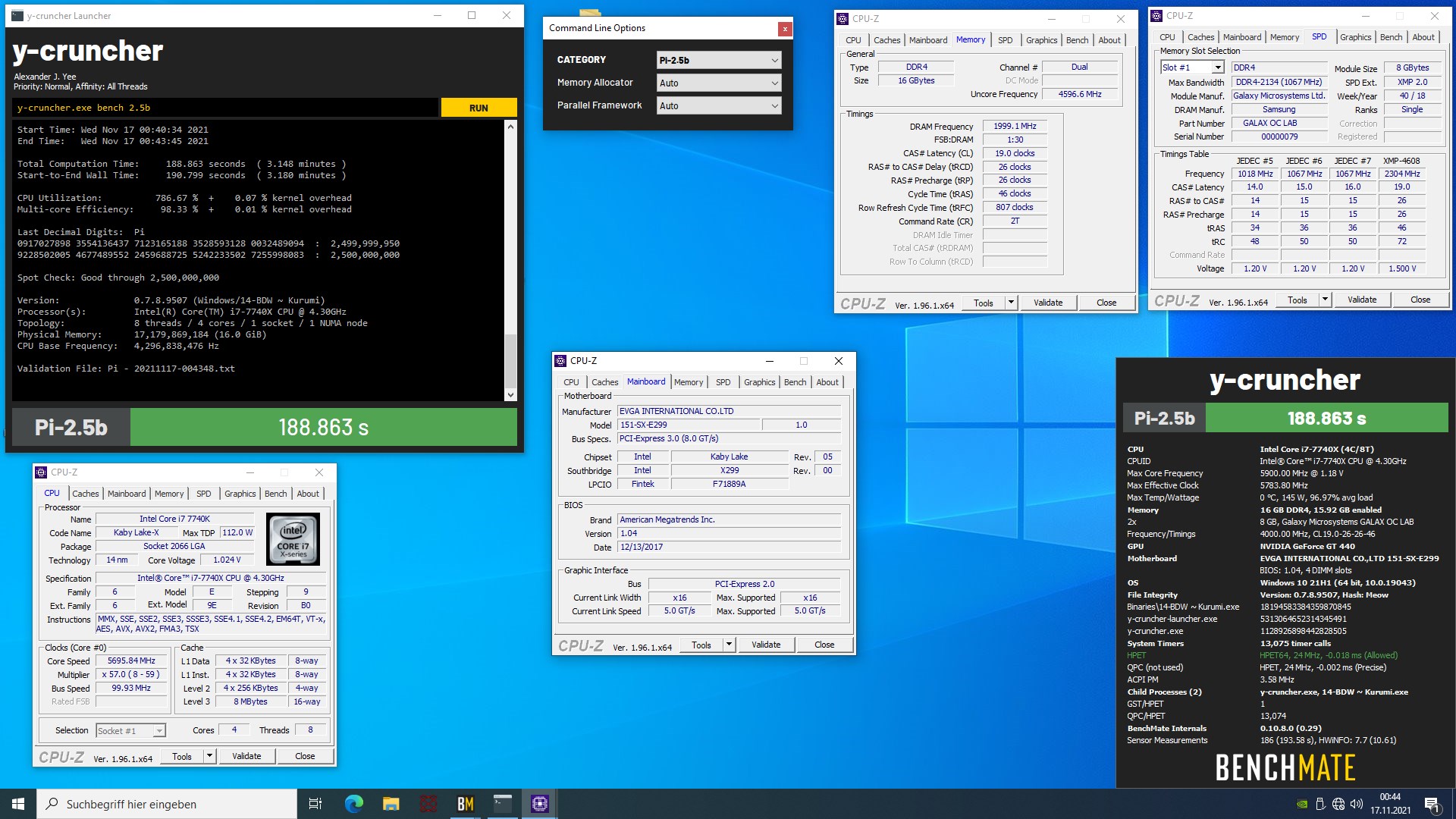Click the yellow RUN button in y-cruncher
This screenshot has height=819, width=1456.
[479, 108]
